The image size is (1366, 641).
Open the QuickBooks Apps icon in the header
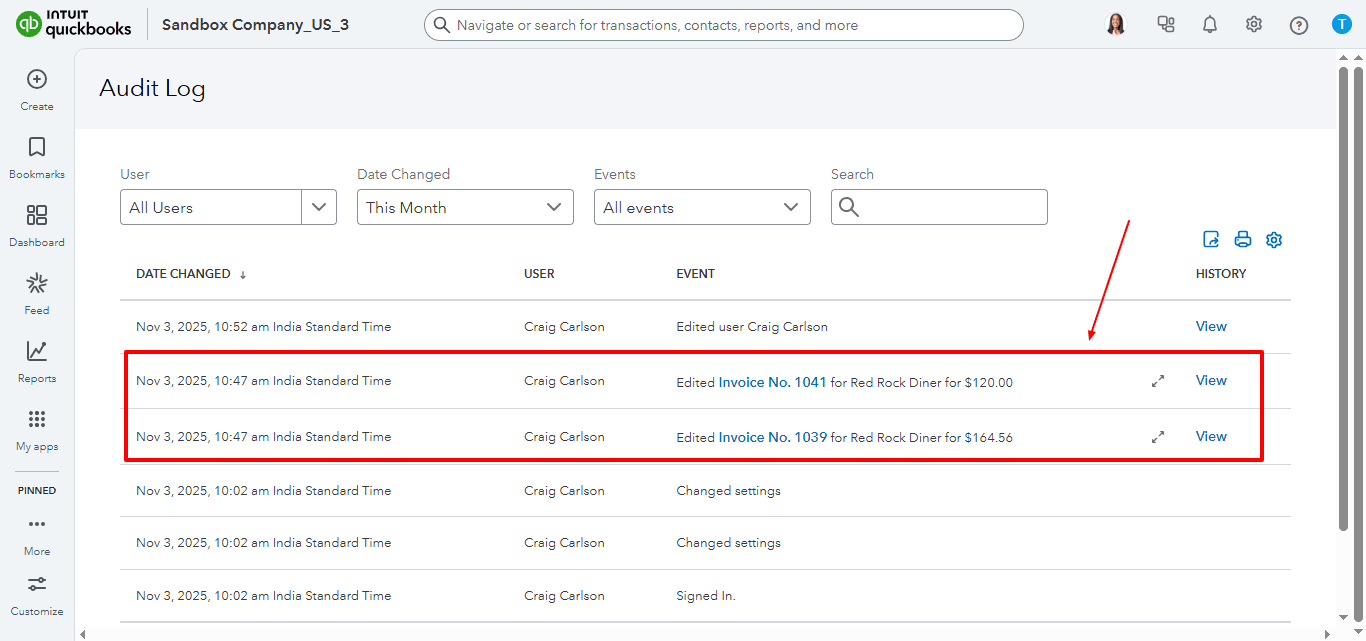pyautogui.click(x=1165, y=23)
